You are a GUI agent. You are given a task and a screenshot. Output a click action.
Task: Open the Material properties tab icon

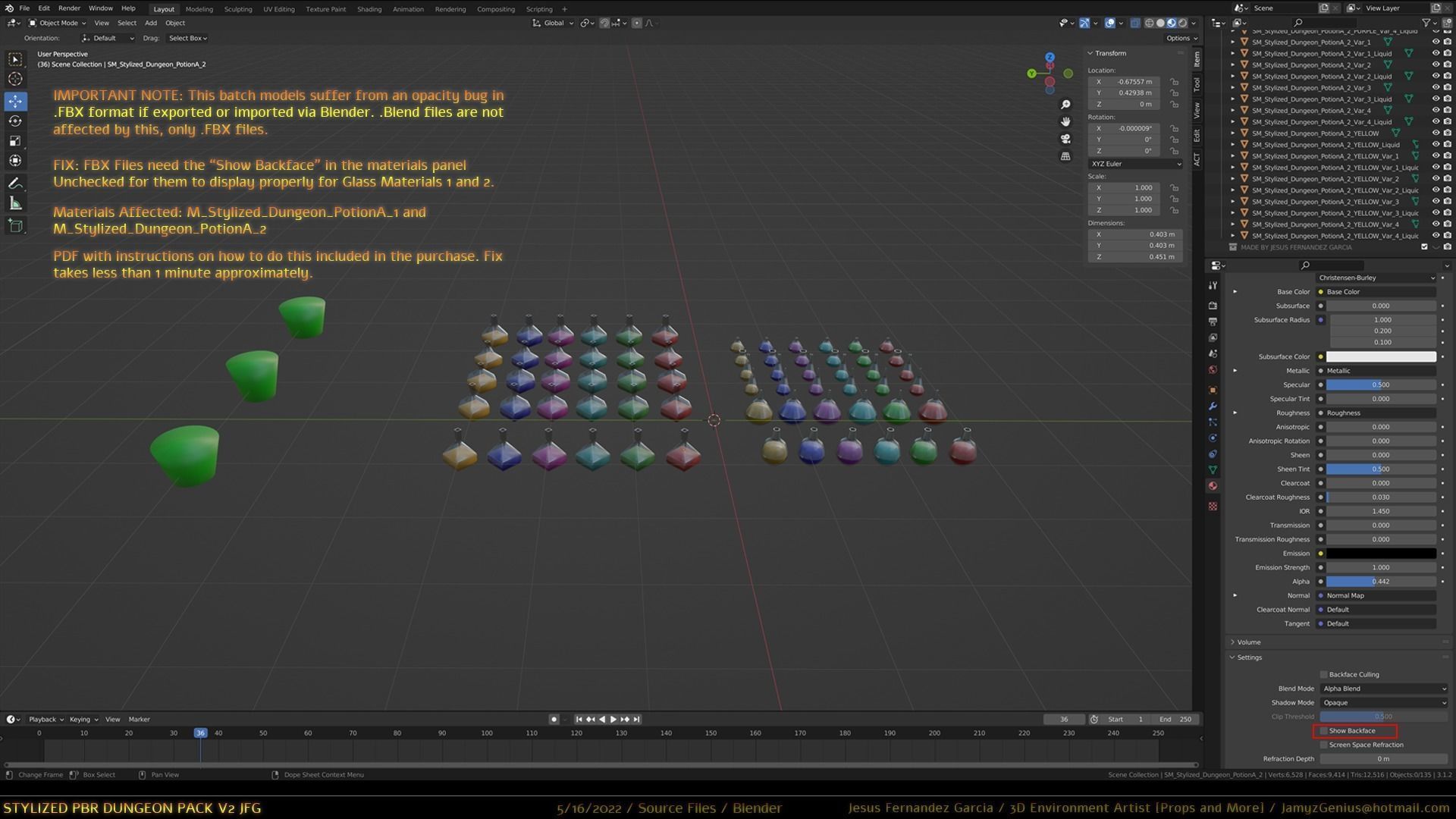pyautogui.click(x=1213, y=486)
